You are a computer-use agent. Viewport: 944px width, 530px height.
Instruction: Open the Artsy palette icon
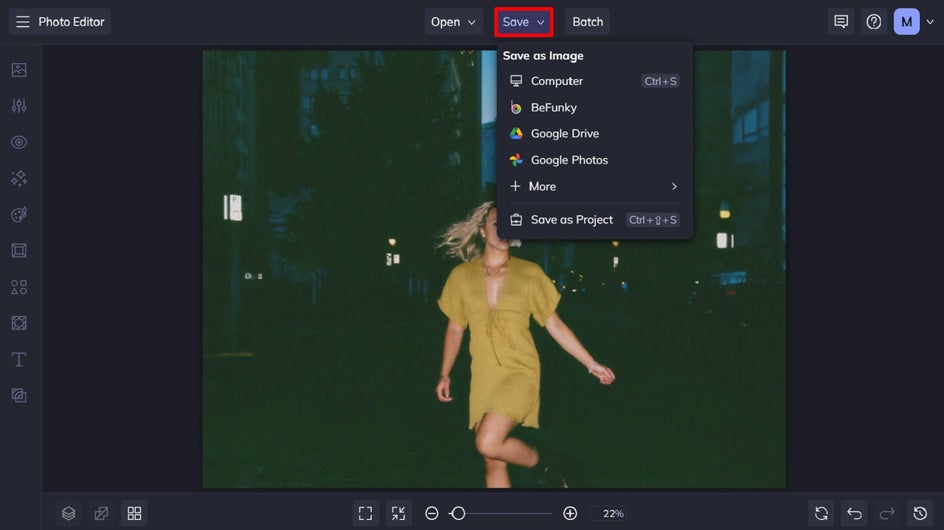point(19,214)
